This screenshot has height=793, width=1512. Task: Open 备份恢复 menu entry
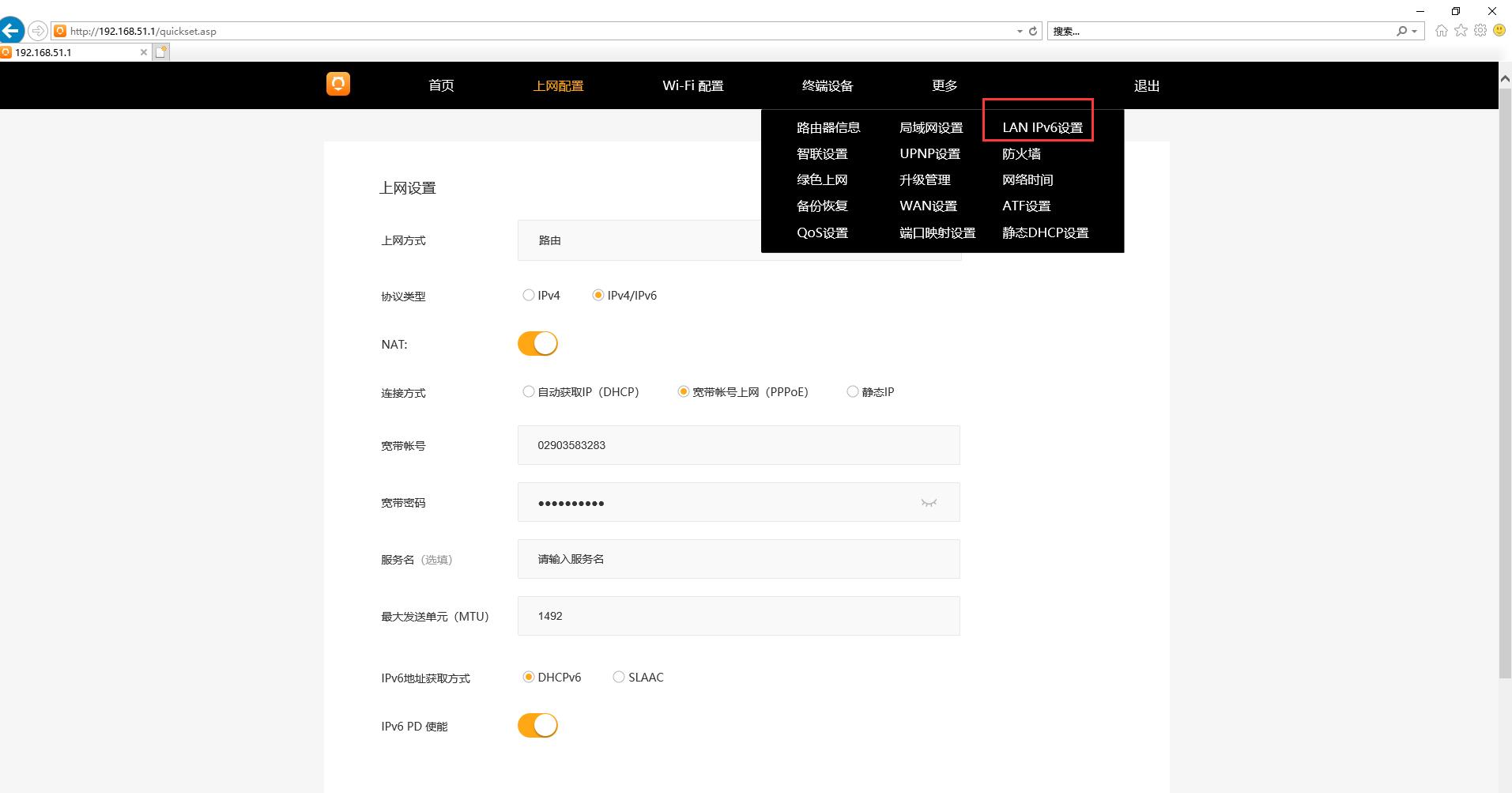[x=822, y=206]
